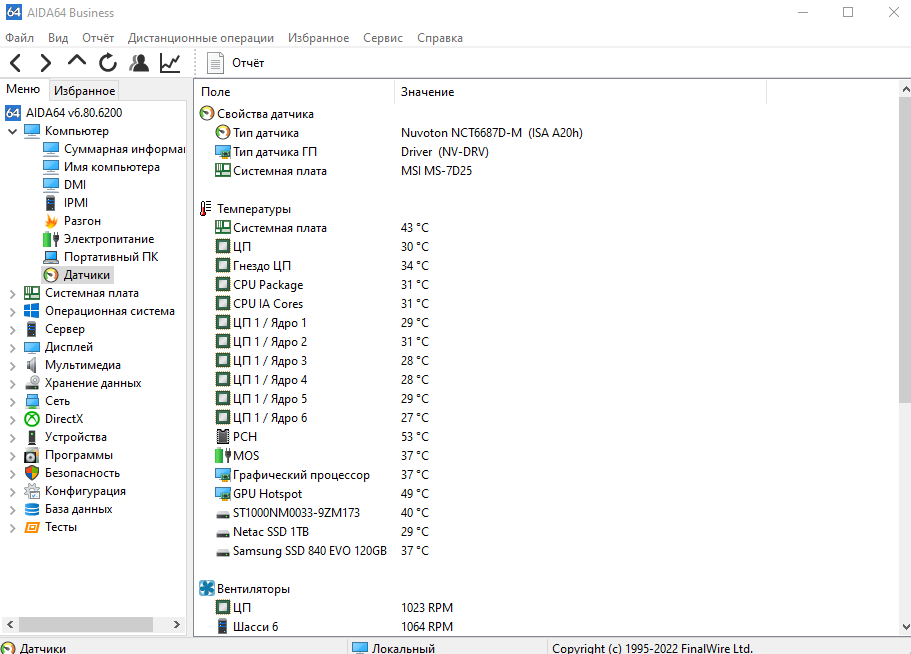
Task: Click the Мультимедиа speaker icon
Action: coord(32,365)
